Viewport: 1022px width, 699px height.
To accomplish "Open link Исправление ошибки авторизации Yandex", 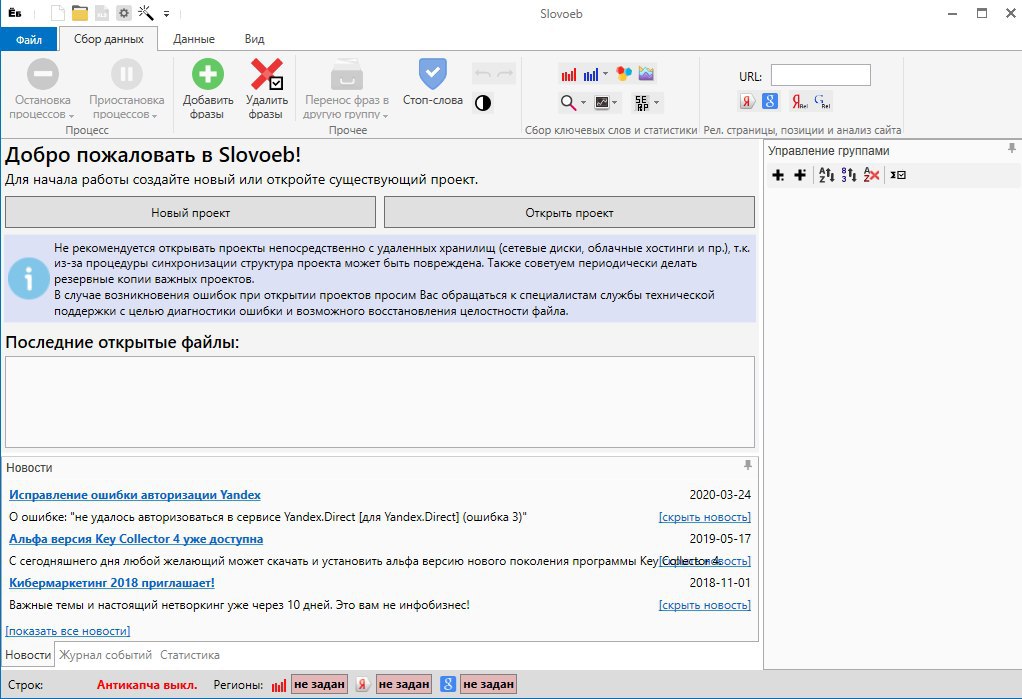I will pyautogui.click(x=135, y=495).
